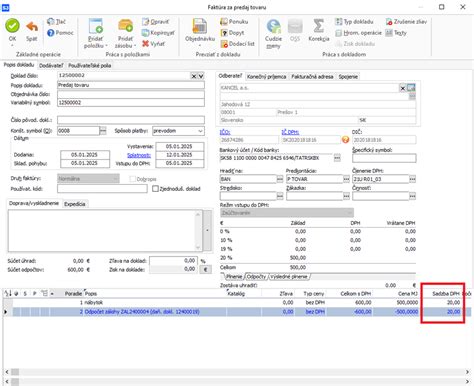Click the IČ DPH verification icon
The width and height of the screenshot is (474, 386).
point(345,140)
